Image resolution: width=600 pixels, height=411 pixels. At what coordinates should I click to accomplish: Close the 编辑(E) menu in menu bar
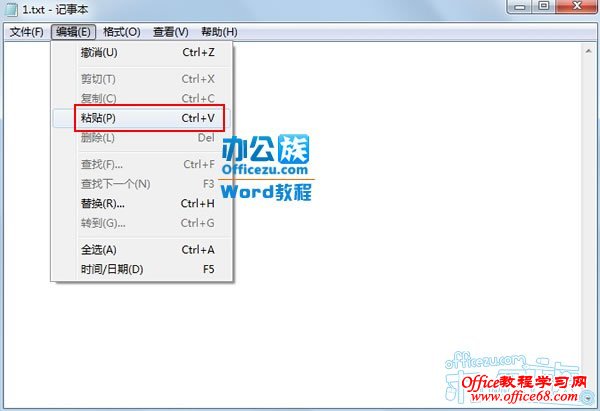coord(73,32)
